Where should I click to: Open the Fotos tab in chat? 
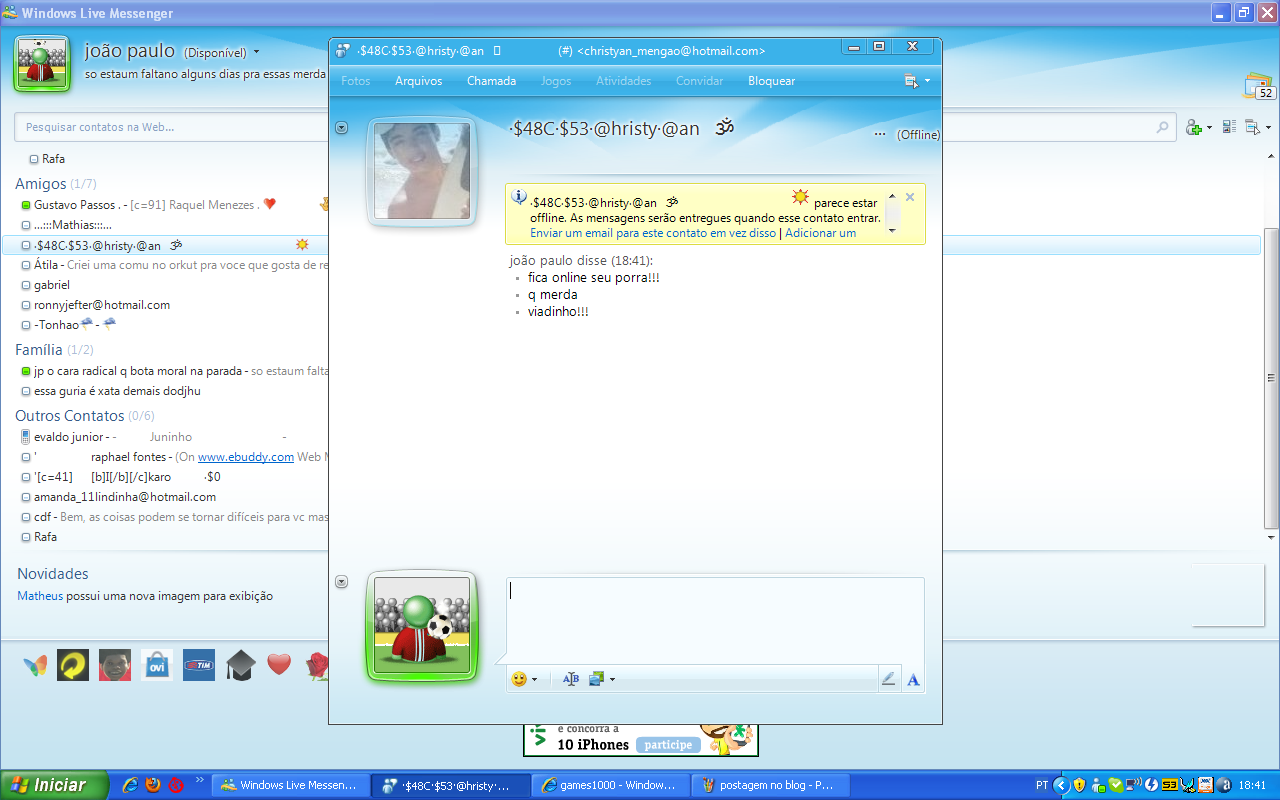(x=356, y=81)
